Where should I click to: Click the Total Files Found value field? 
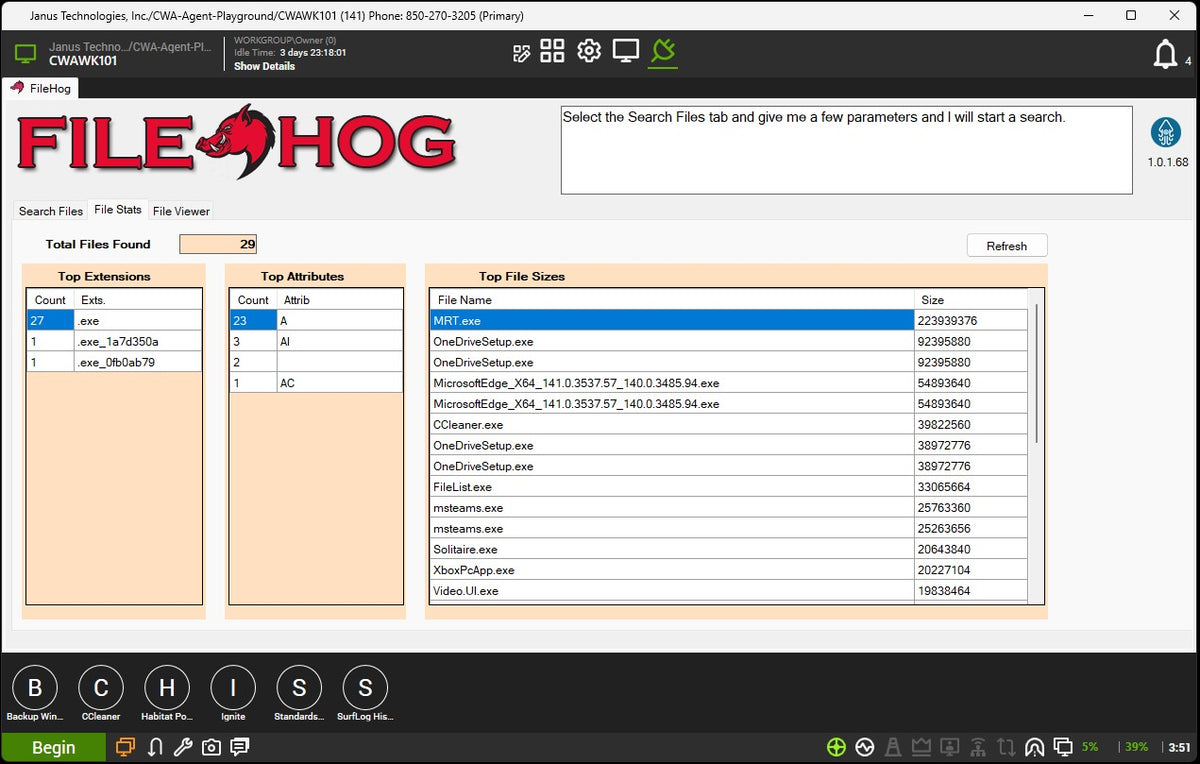coord(219,244)
